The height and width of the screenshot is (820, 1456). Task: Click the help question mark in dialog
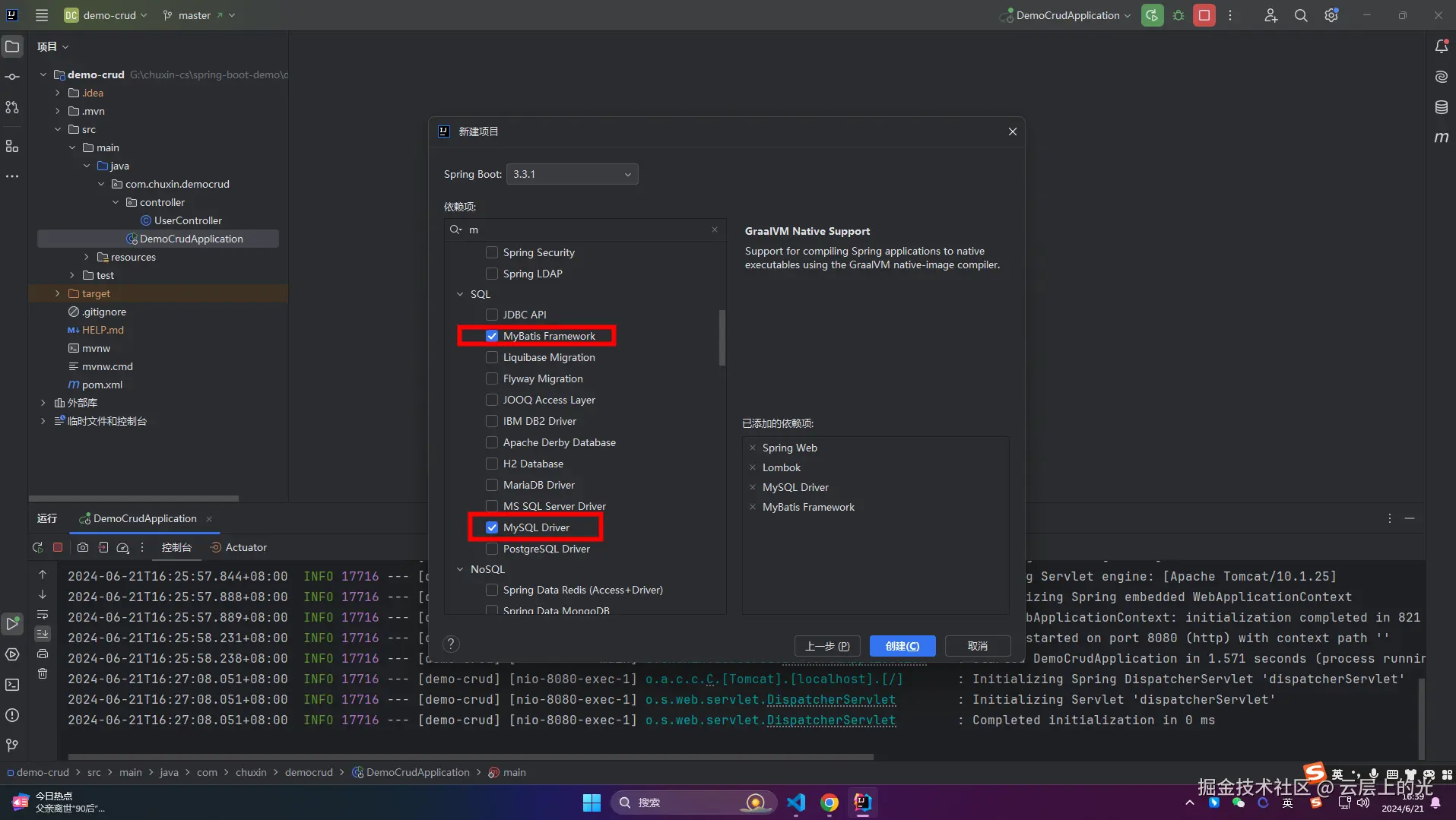tap(451, 644)
